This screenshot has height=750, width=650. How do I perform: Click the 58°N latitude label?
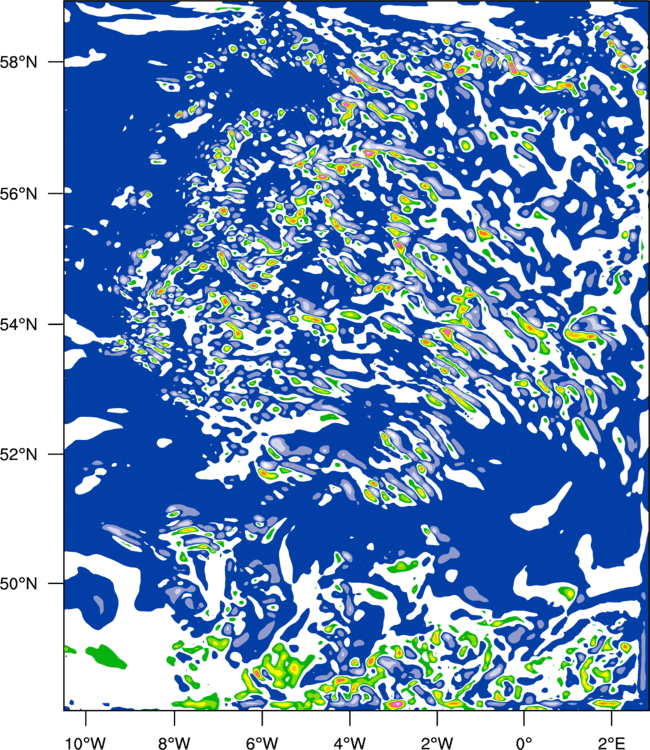pos(19,62)
